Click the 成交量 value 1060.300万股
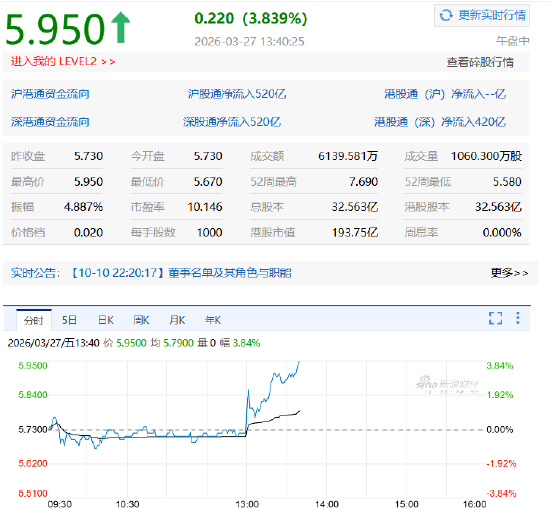 (487, 156)
